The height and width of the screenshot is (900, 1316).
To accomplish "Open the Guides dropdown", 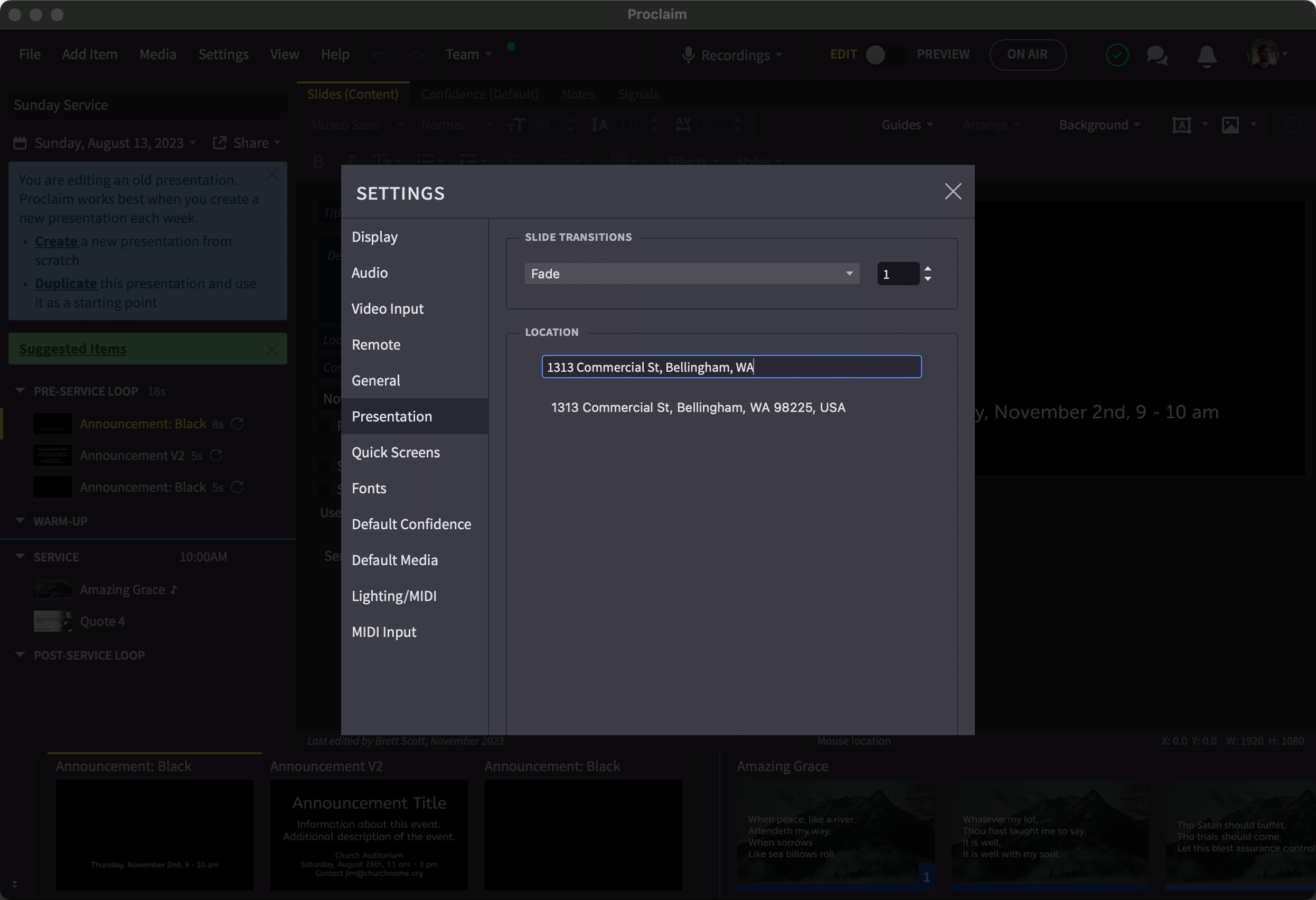I will coord(907,125).
